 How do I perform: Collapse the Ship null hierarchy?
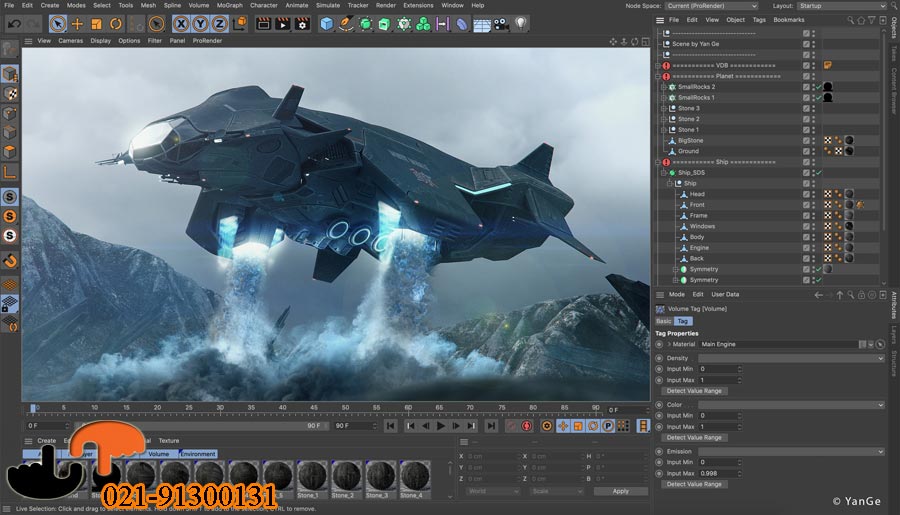click(670, 184)
